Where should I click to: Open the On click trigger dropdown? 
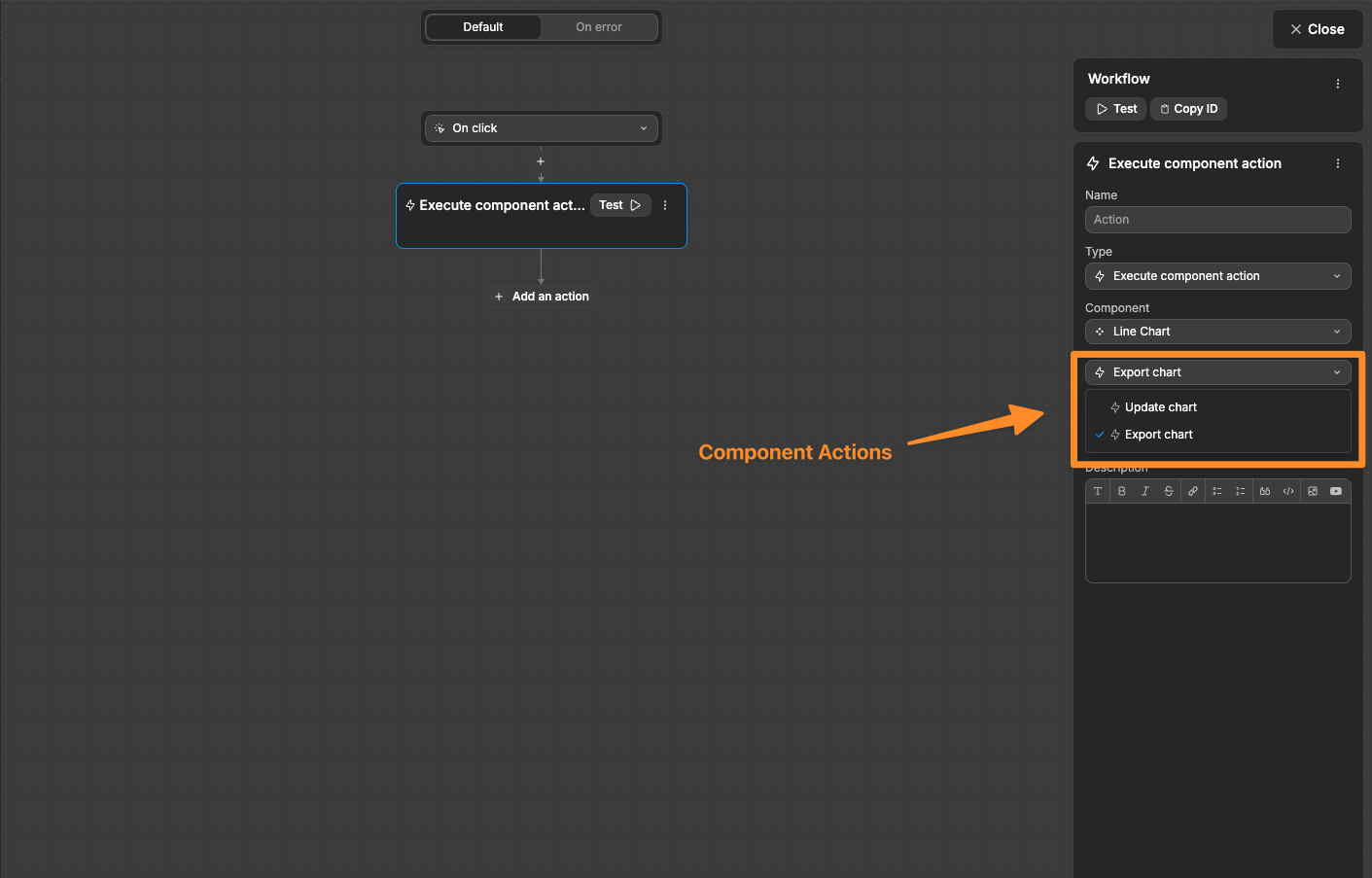pos(541,127)
